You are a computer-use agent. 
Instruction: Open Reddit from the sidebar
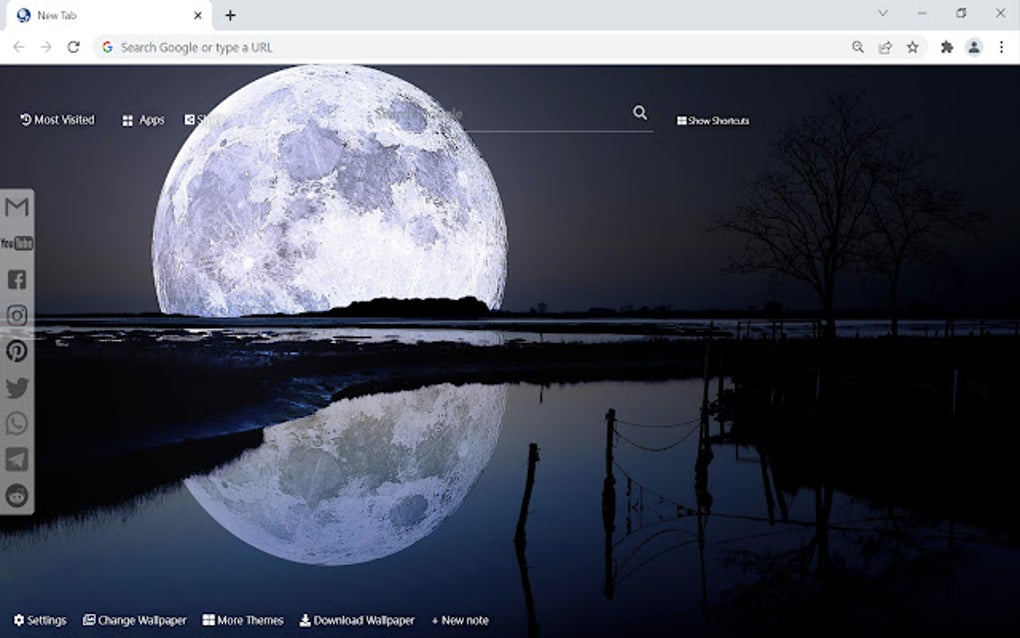pyautogui.click(x=16, y=496)
